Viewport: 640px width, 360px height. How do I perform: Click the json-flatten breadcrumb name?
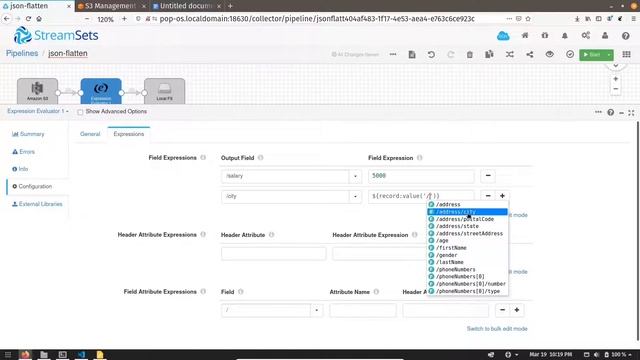(68, 53)
